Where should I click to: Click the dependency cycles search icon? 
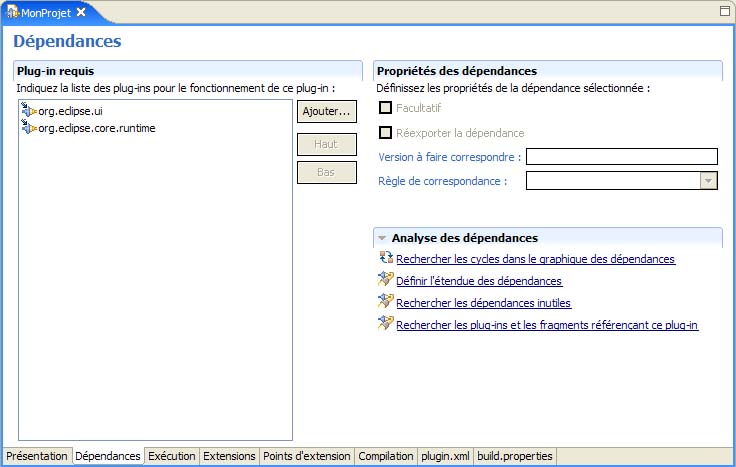[386, 258]
